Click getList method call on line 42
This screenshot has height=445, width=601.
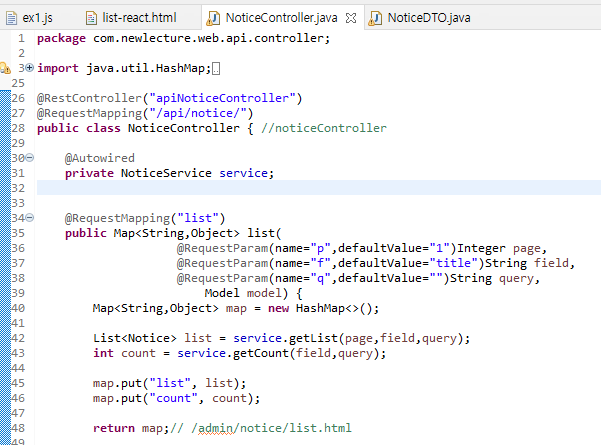pos(313,338)
